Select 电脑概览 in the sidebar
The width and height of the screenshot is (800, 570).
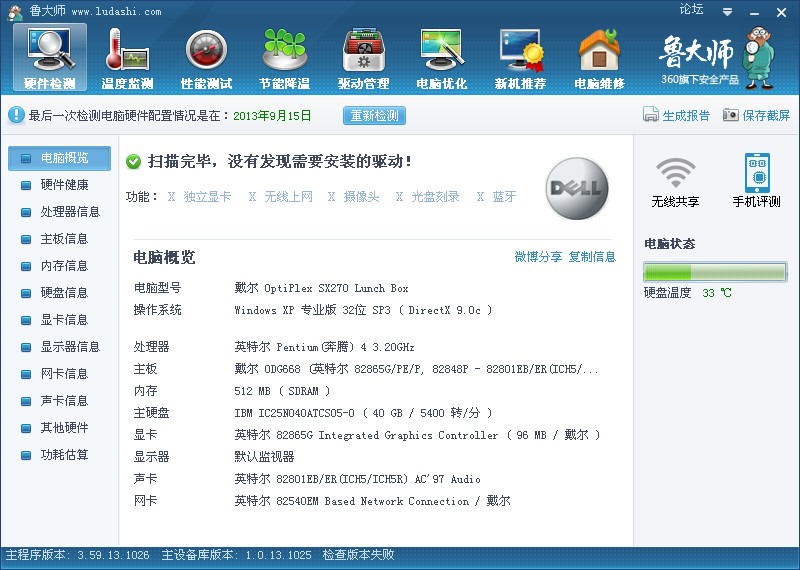(x=60, y=158)
